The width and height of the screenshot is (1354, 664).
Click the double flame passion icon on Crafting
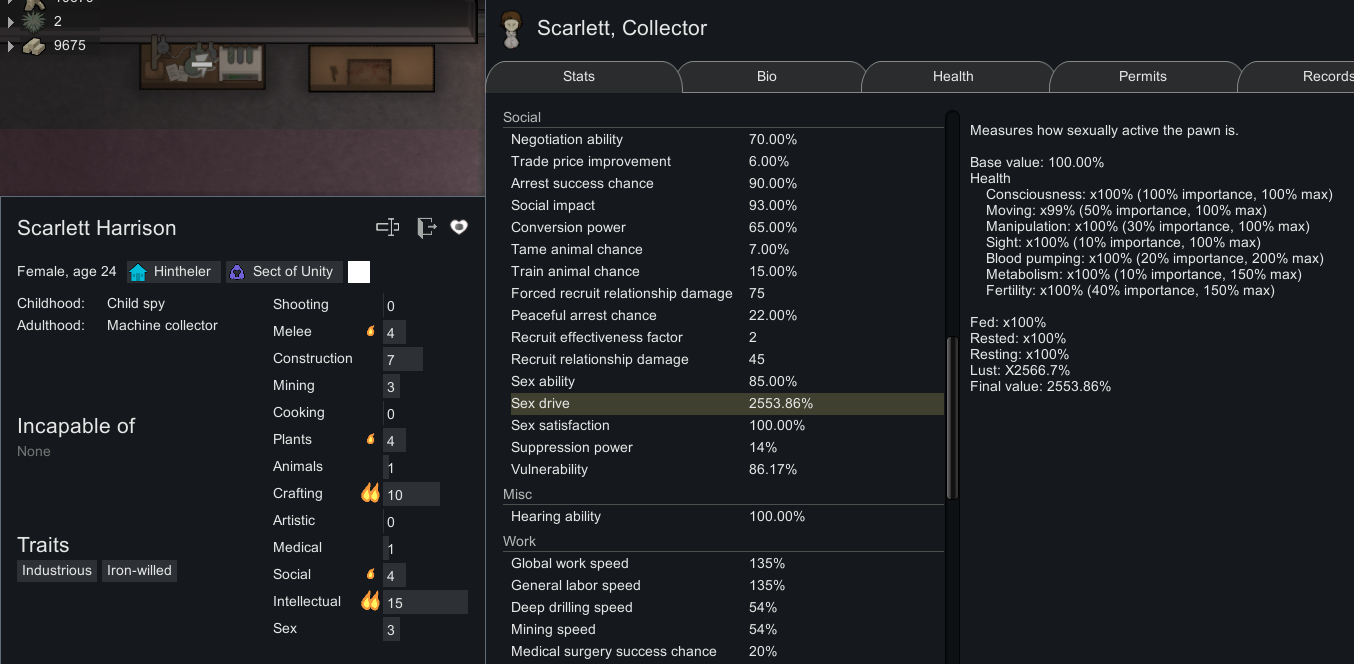pyautogui.click(x=370, y=493)
